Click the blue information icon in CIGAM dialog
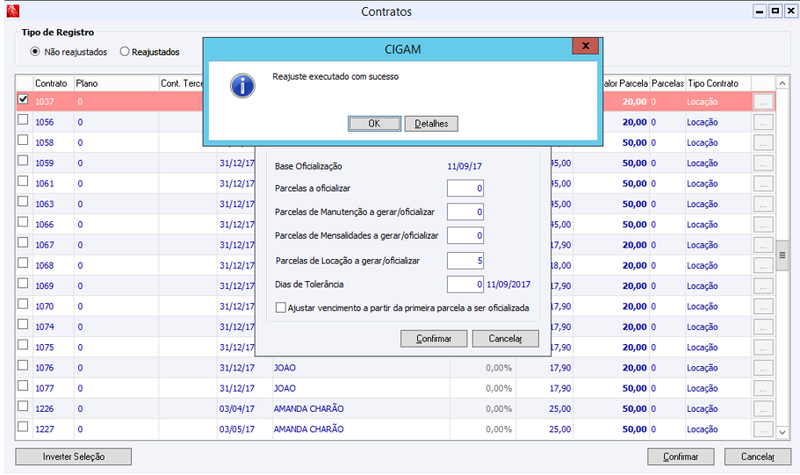Screen dimensions: 800x475 (x=242, y=86)
